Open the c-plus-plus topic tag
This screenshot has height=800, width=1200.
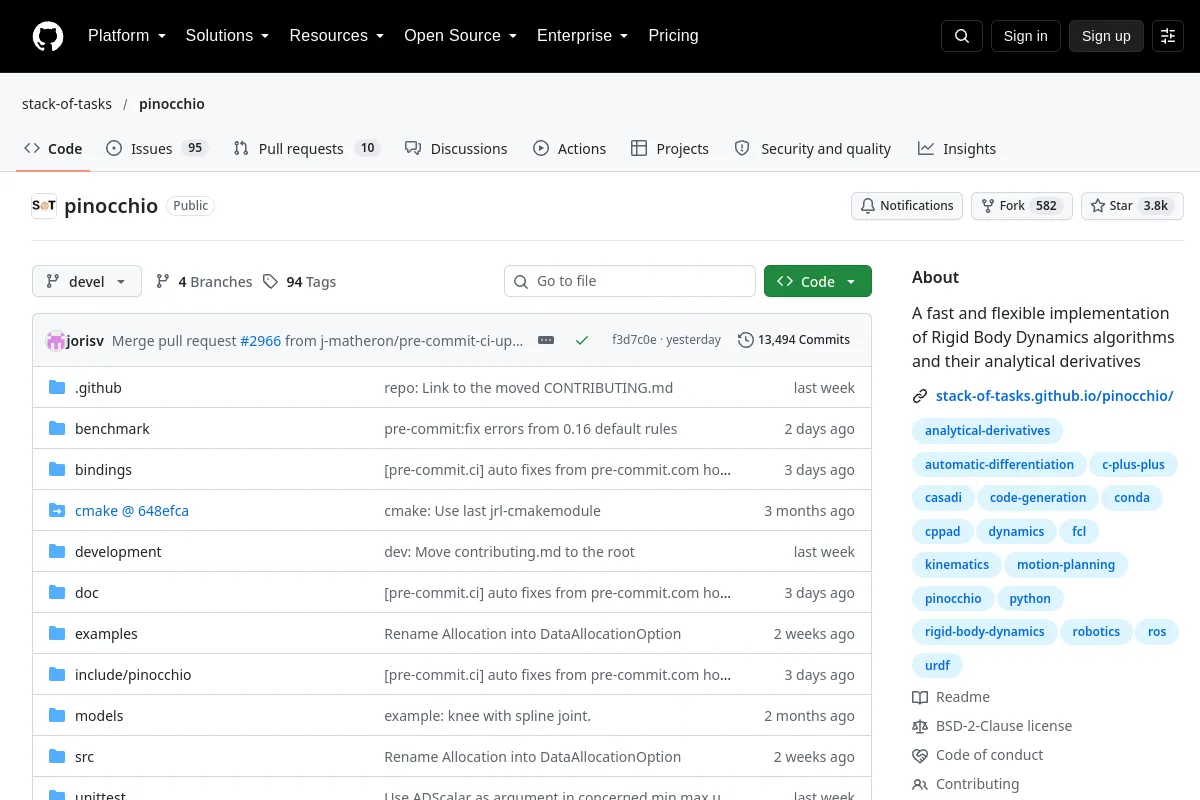[x=1133, y=464]
